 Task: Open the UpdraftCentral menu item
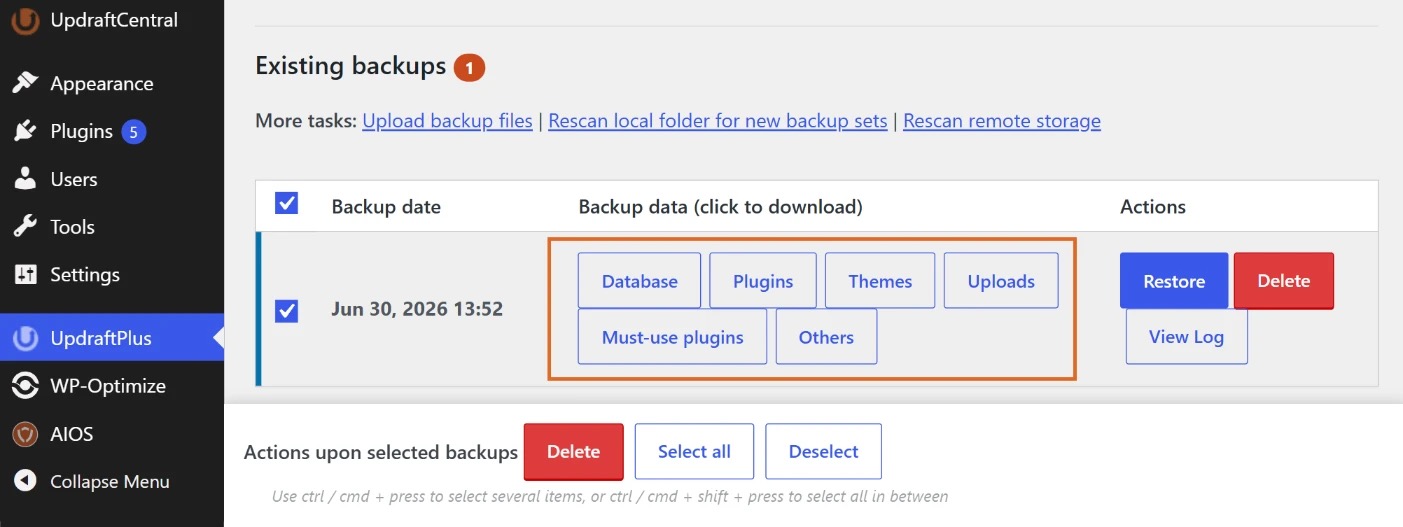[112, 20]
